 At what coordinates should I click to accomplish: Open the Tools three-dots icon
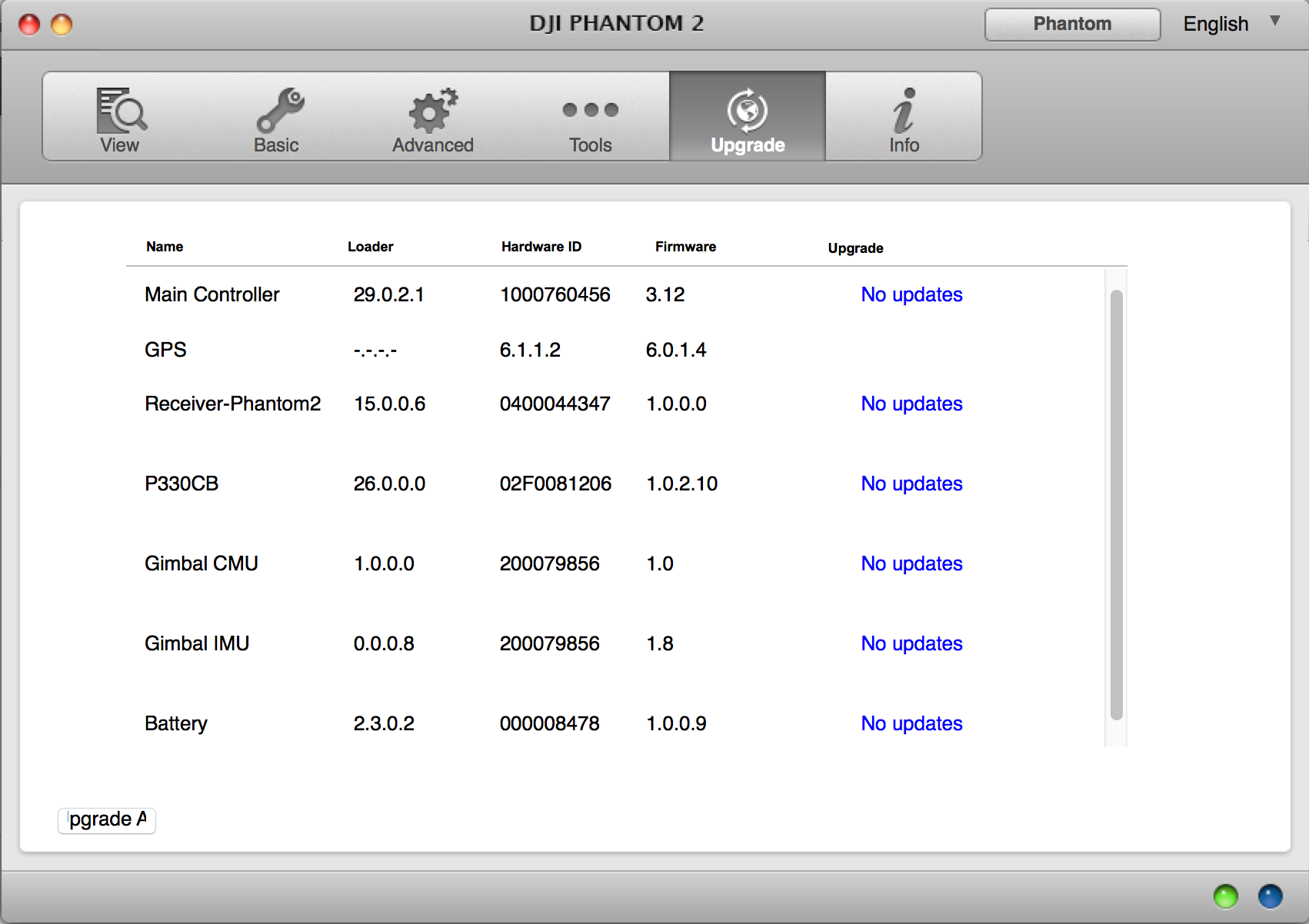591,110
